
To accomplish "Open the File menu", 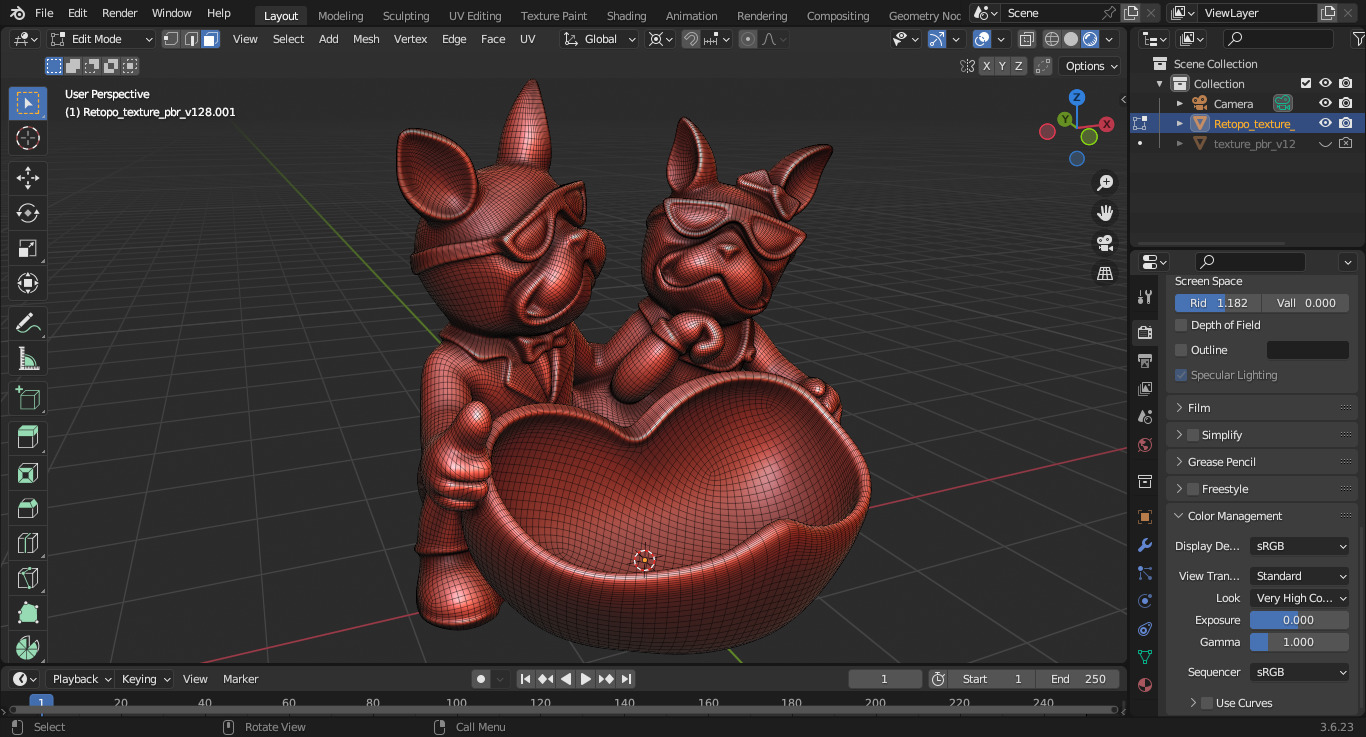I will tap(44, 13).
